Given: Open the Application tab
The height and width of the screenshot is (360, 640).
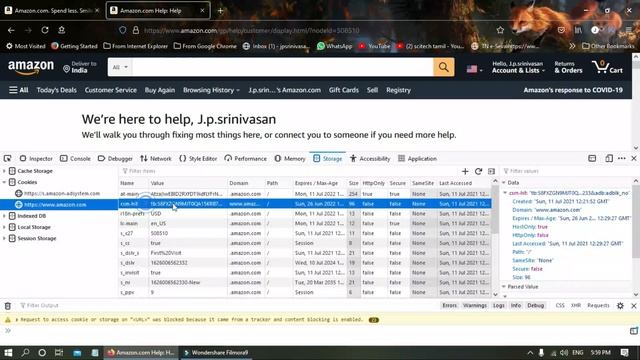Looking at the screenshot, I should [417, 158].
